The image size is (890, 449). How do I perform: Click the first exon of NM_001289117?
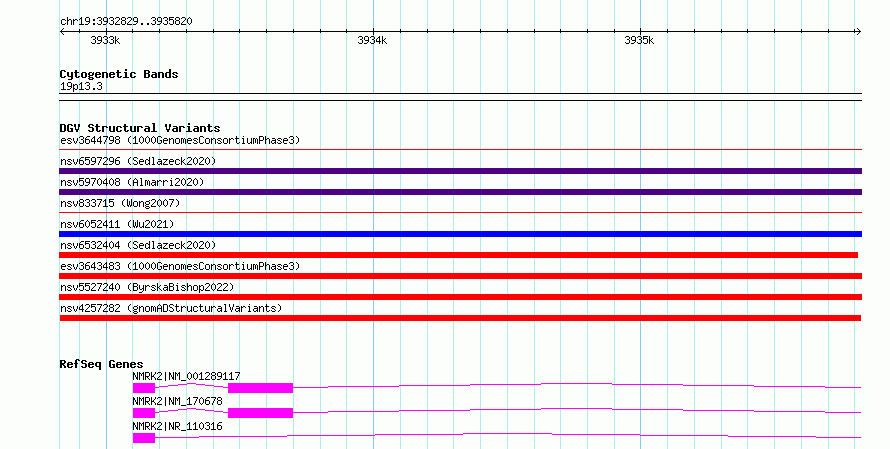tap(144, 388)
